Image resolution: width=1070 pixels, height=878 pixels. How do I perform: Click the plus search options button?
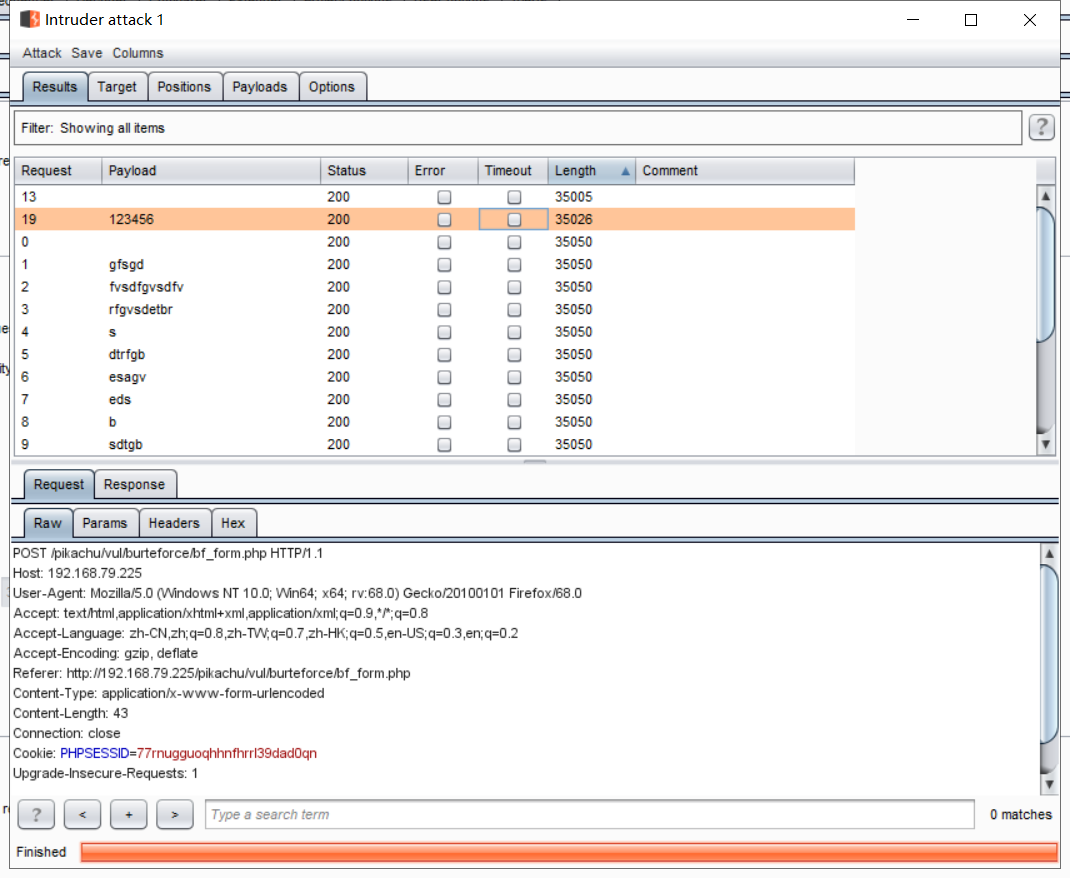coord(128,814)
